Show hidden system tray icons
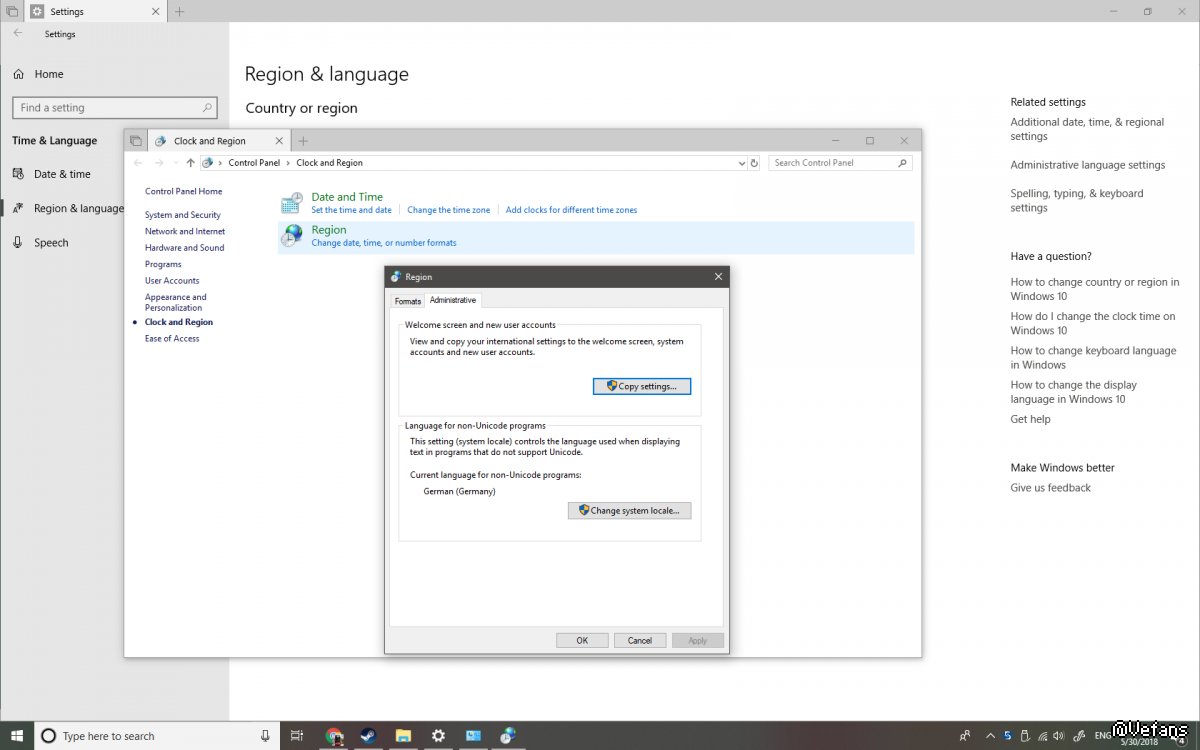This screenshot has width=1200, height=750. (990, 736)
